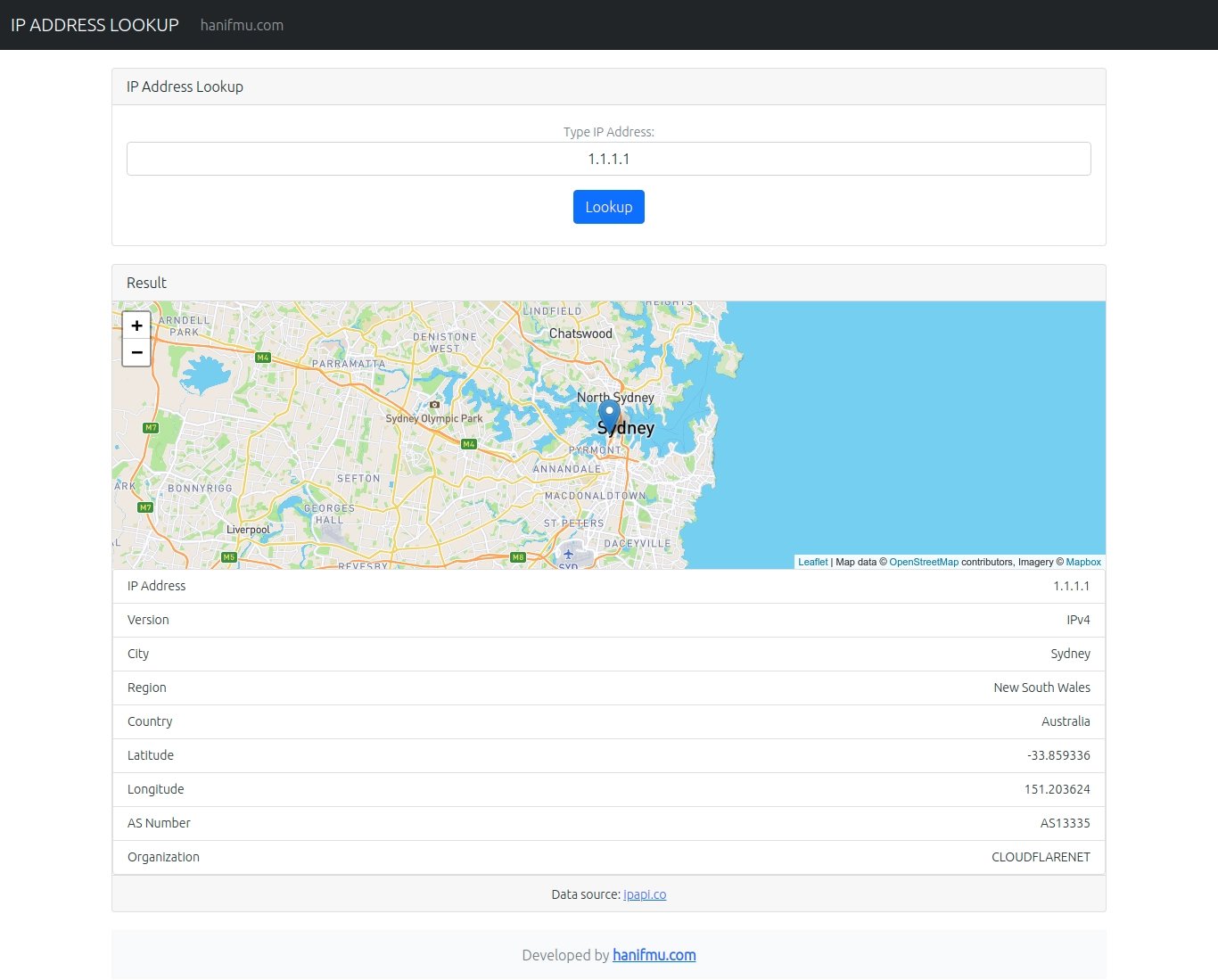Open hanifmu.com link in footer
The height and width of the screenshot is (980, 1218).
[x=654, y=955]
